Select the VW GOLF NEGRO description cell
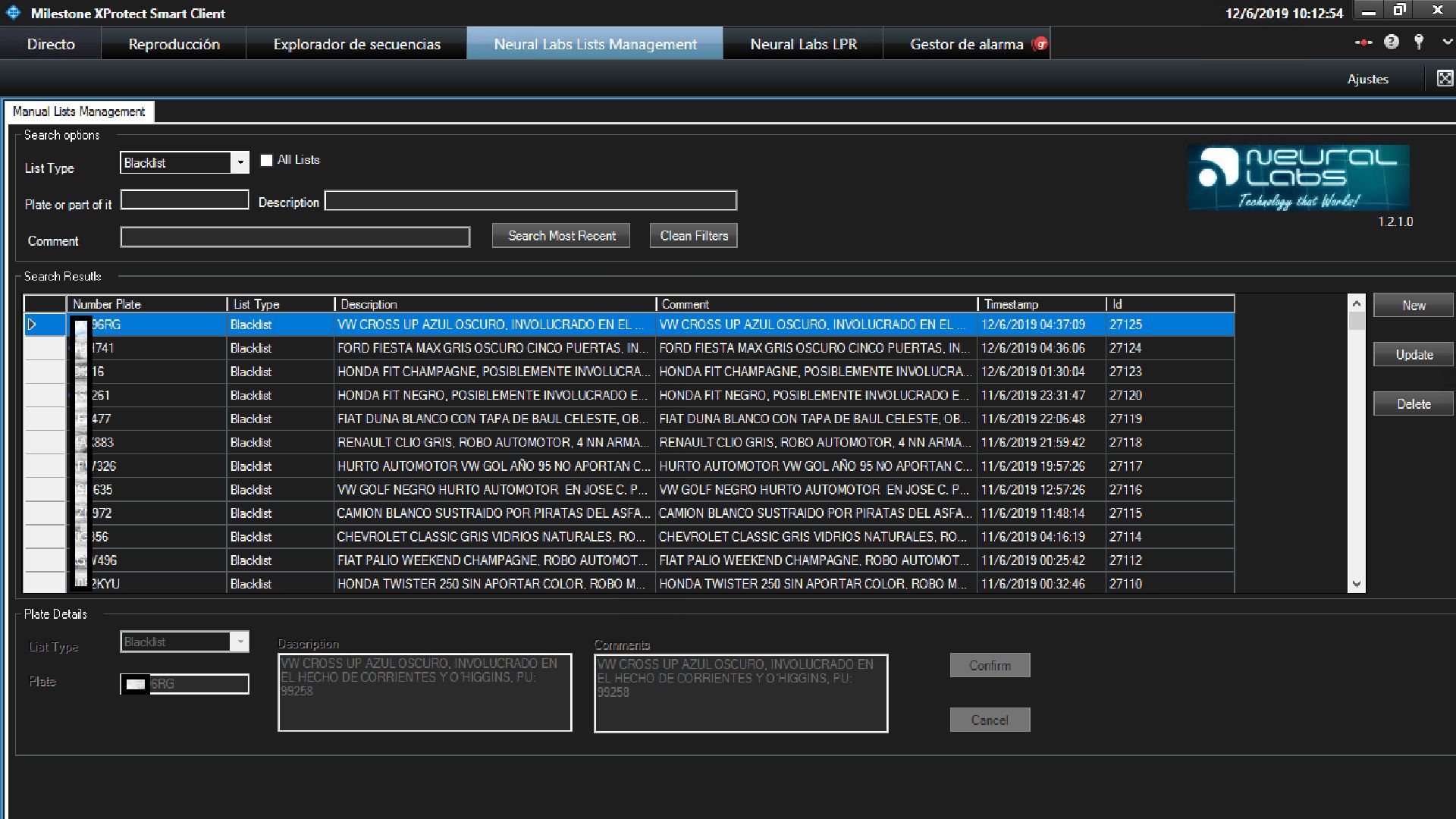Screen dimensions: 1456x819 coord(494,489)
